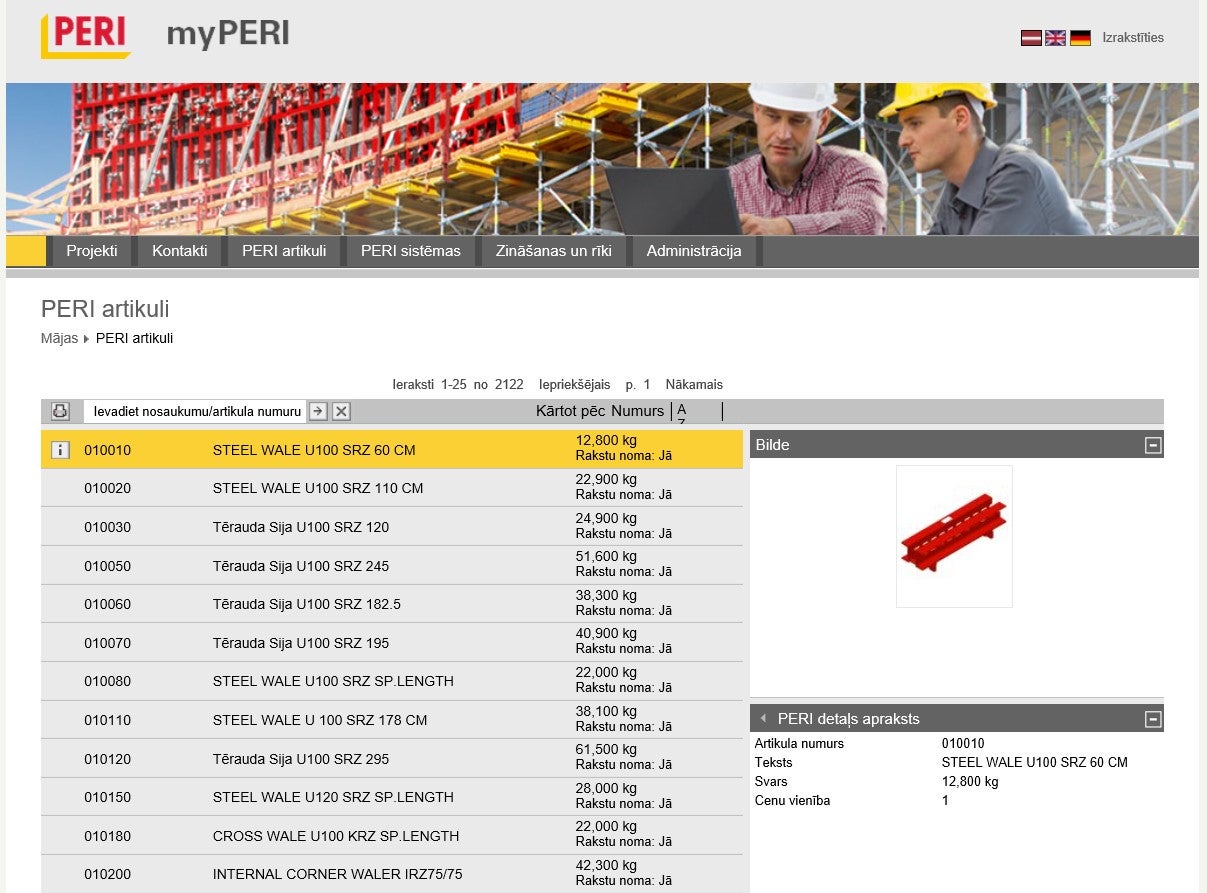Clear the search with the X button
This screenshot has width=1207, height=893.
pyautogui.click(x=341, y=411)
